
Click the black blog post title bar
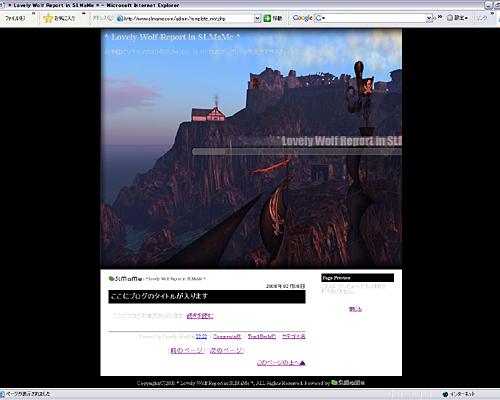coord(207,297)
